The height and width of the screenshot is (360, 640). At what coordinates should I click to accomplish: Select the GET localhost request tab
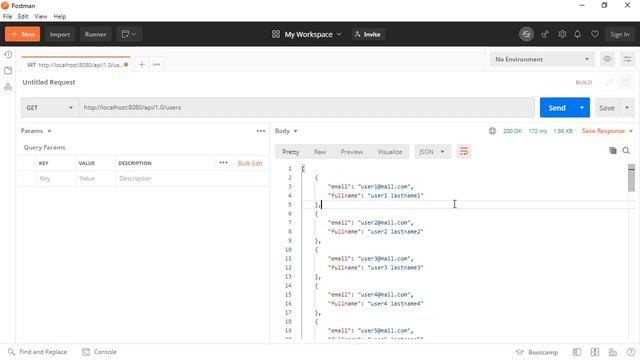click(76, 64)
